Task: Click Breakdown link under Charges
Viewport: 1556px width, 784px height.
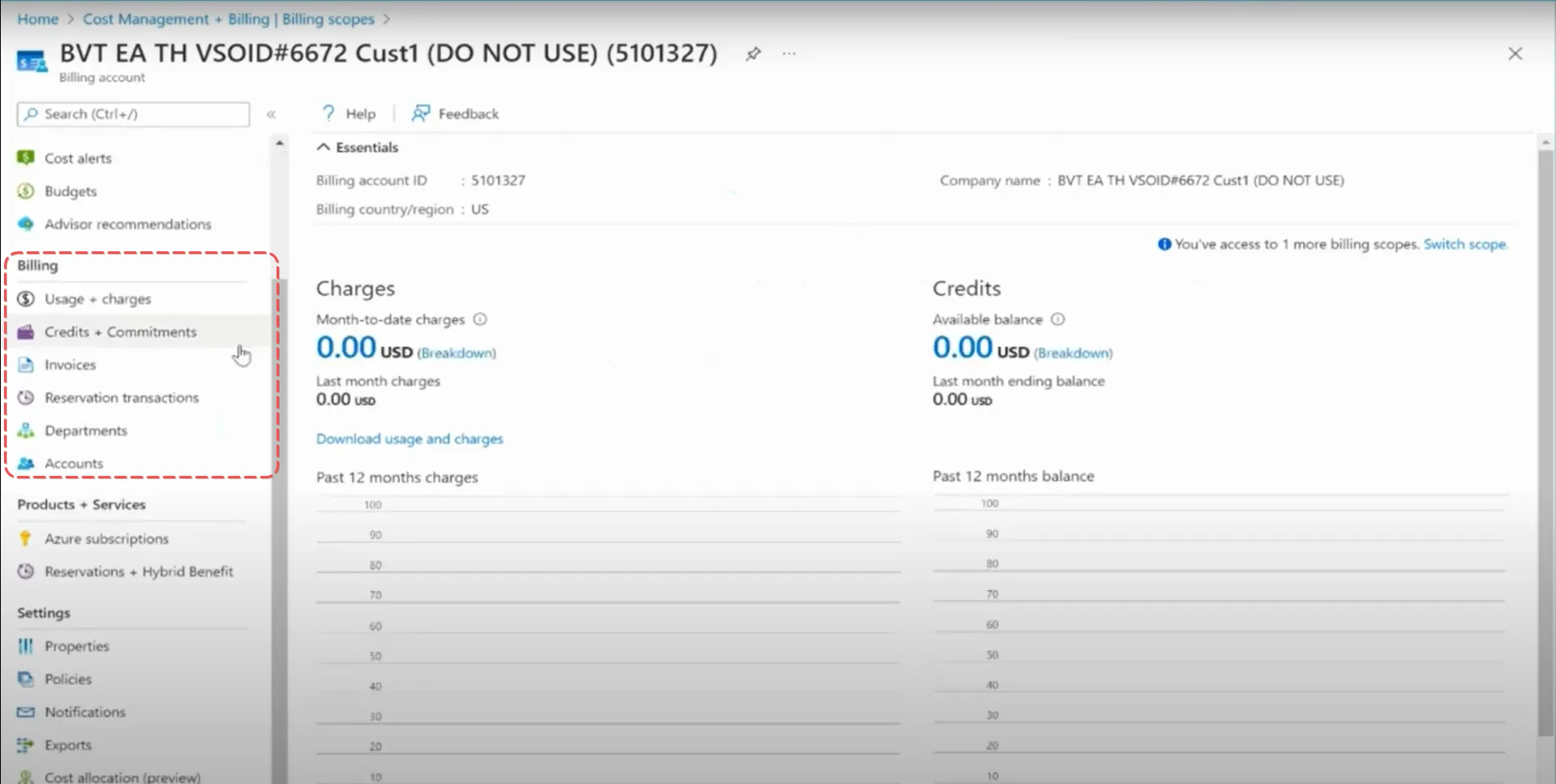Action: 457,353
